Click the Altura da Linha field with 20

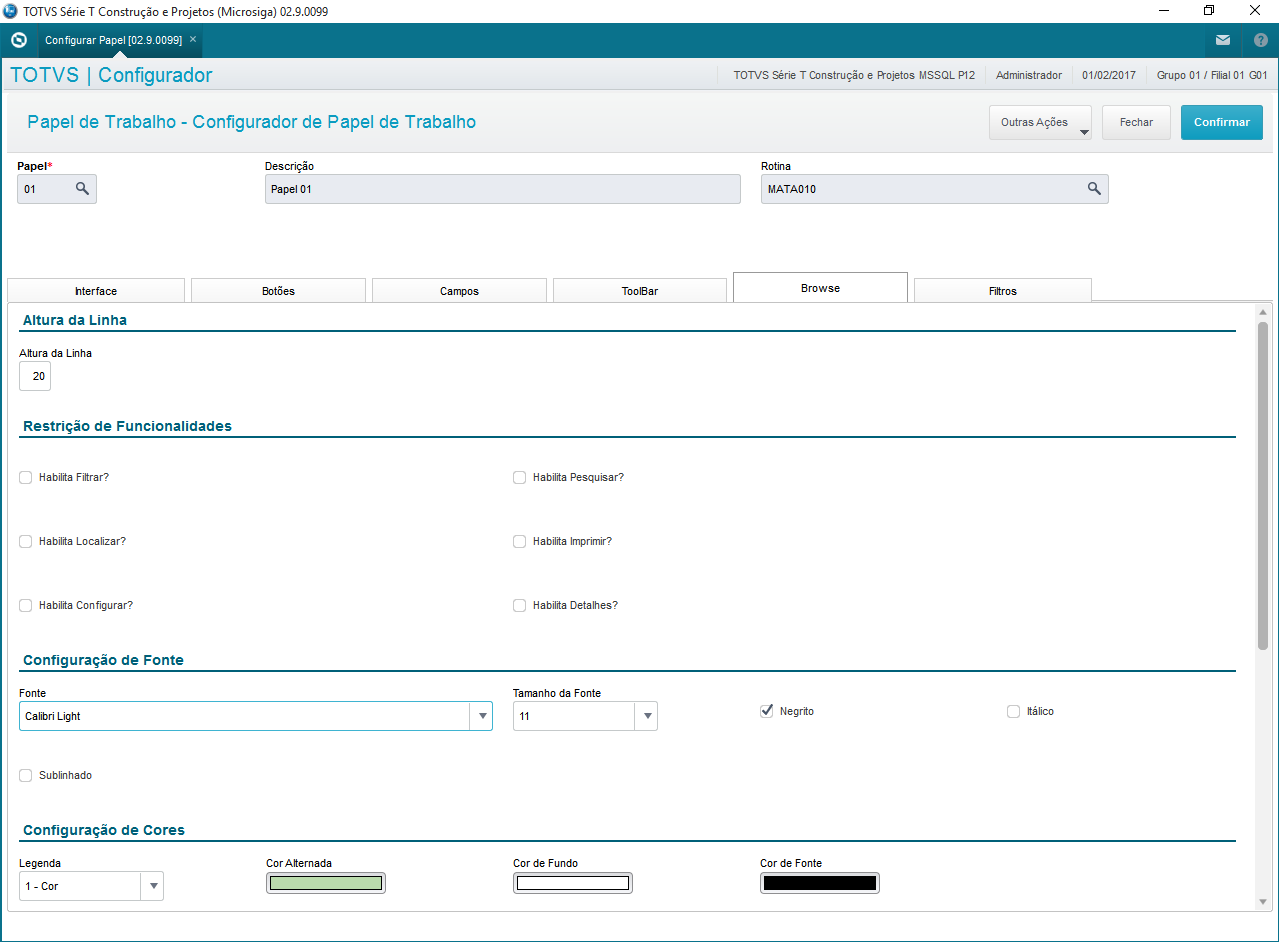click(x=35, y=376)
